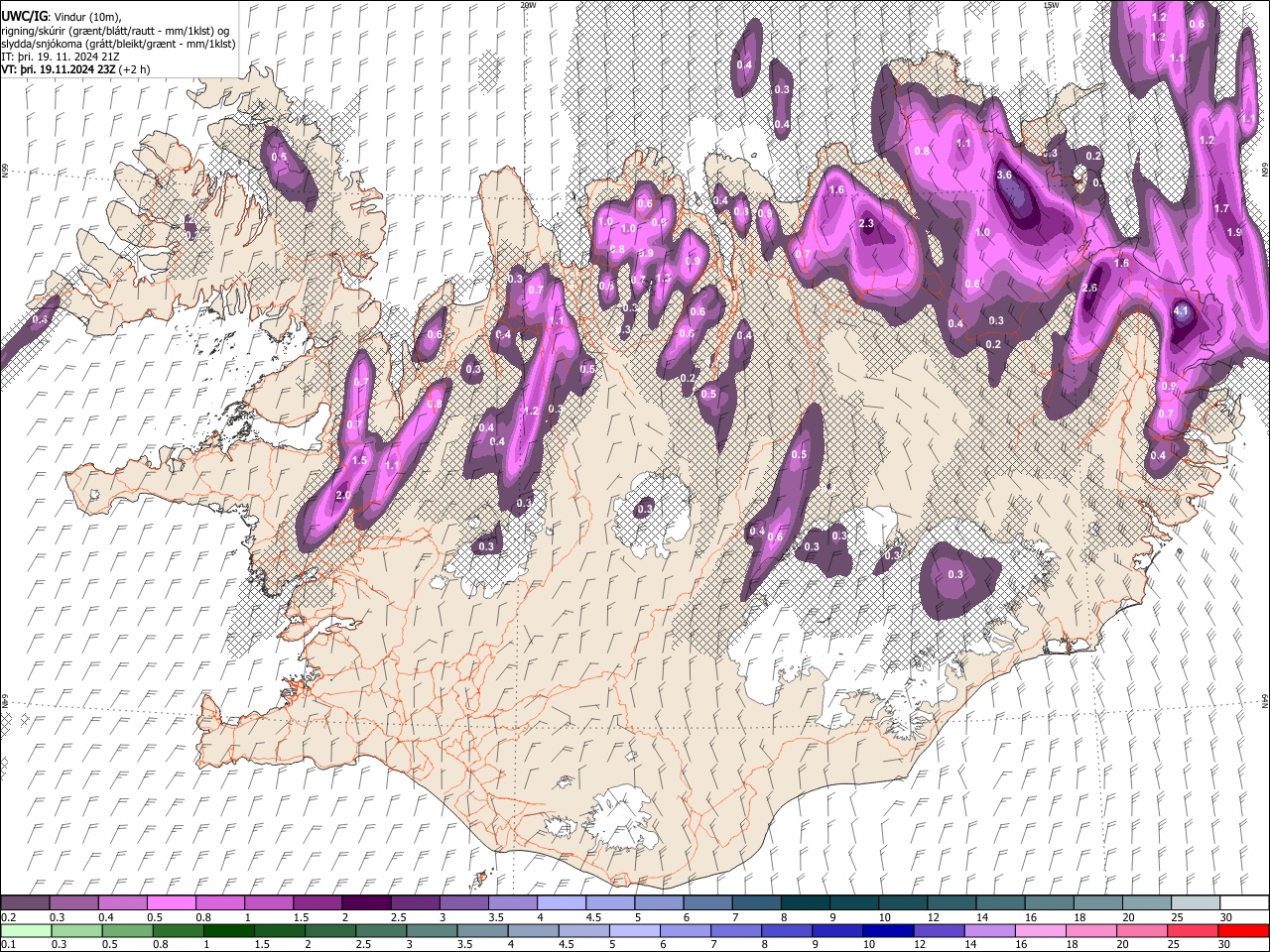Select lower legend light pink swatch at 16
1270x952 pixels.
pos(1039,930)
